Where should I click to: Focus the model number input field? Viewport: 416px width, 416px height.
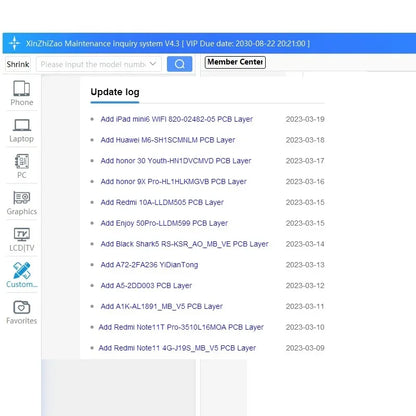coord(93,64)
